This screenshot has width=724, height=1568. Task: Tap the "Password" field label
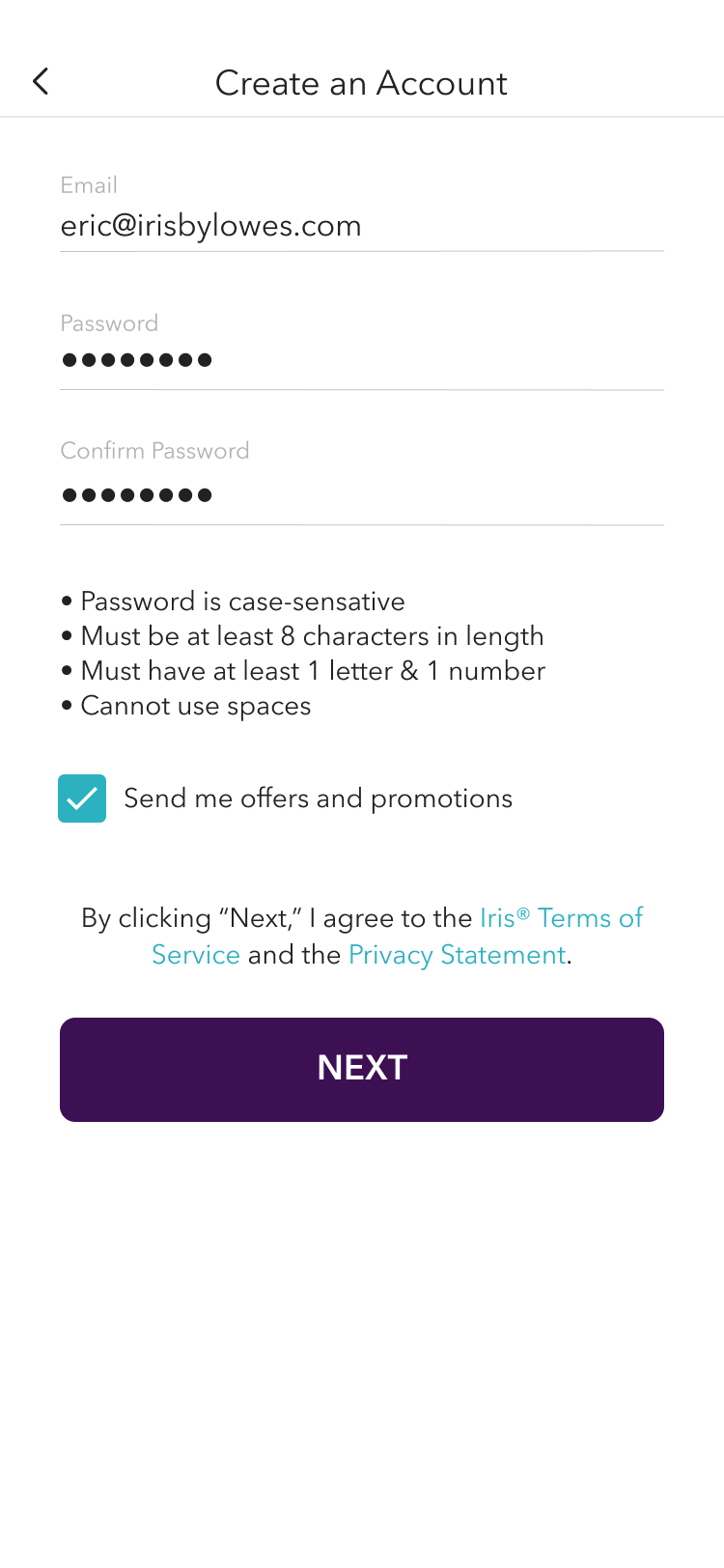tap(109, 323)
